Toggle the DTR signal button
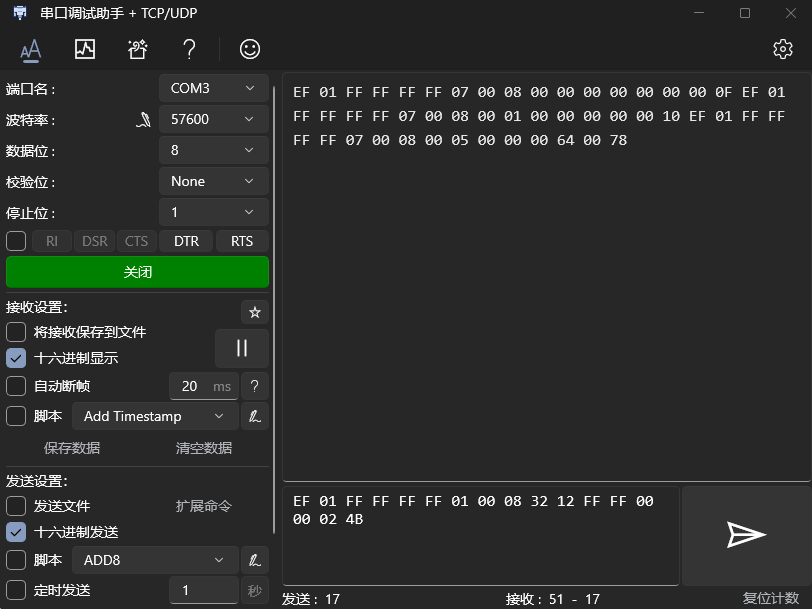This screenshot has width=812, height=609. pyautogui.click(x=186, y=241)
